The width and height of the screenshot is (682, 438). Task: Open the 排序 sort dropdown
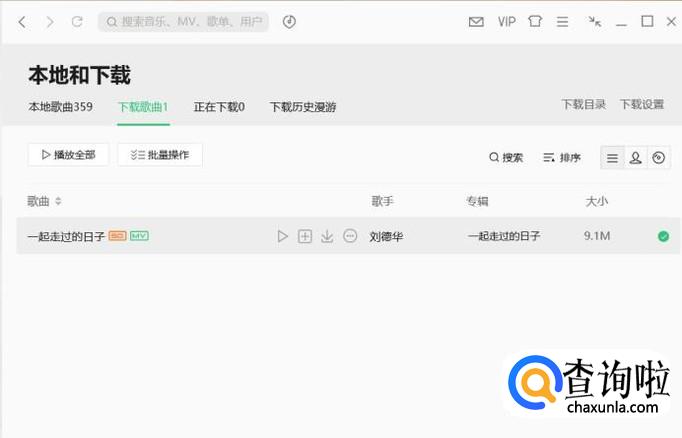click(562, 157)
